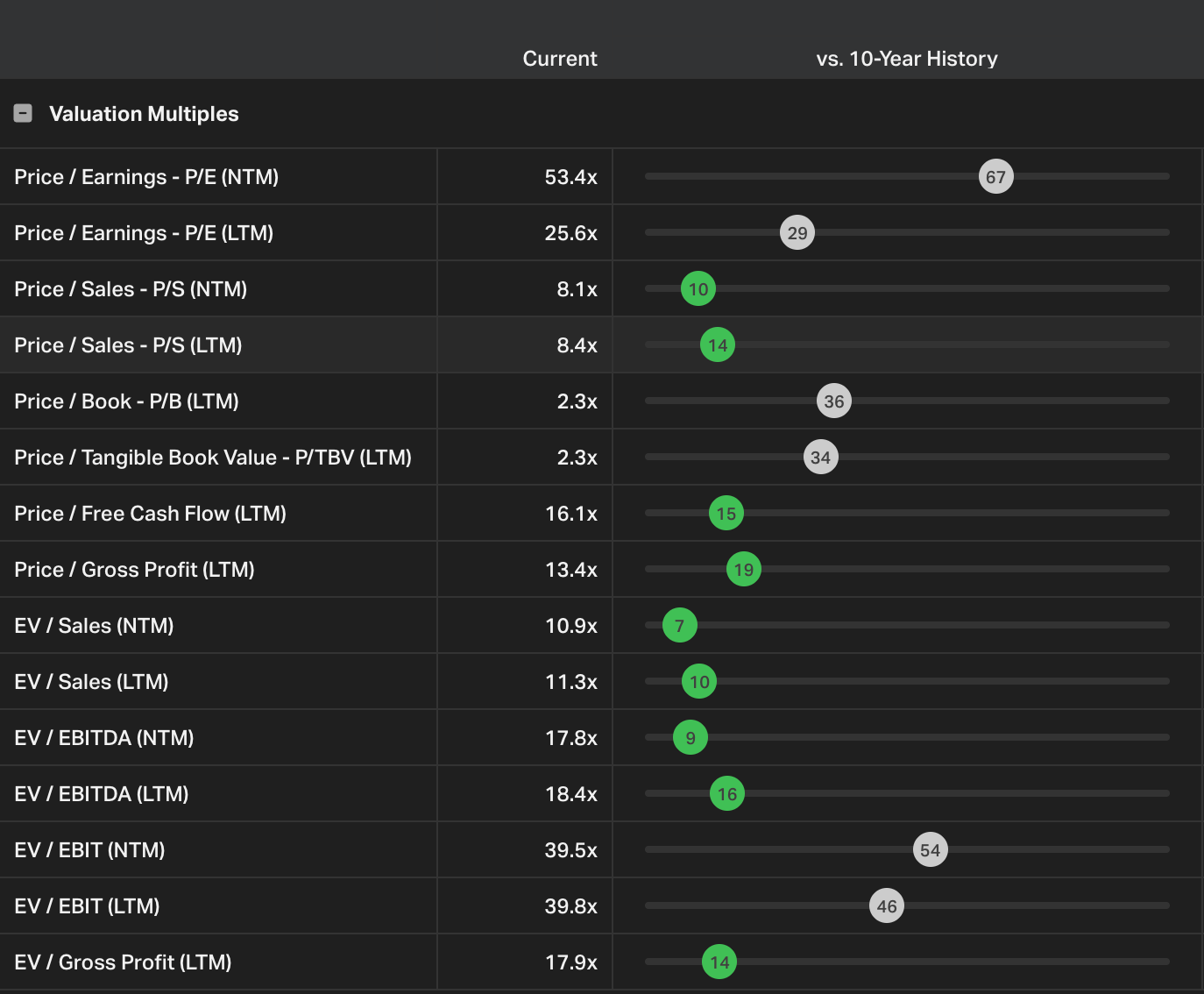Screen dimensions: 1204x994
Task: Select the EV / Sales (NTM) label
Action: point(94,626)
